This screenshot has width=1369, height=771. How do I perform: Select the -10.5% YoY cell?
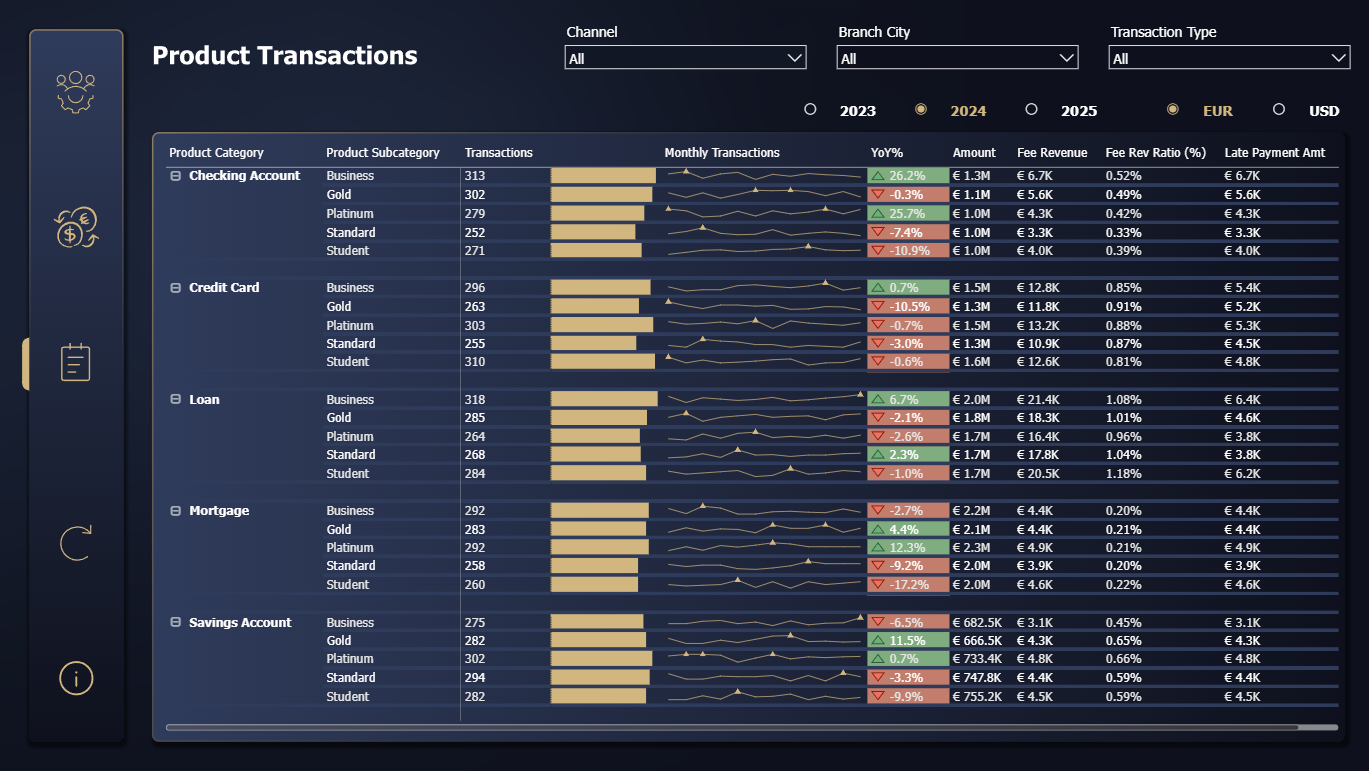pos(908,307)
